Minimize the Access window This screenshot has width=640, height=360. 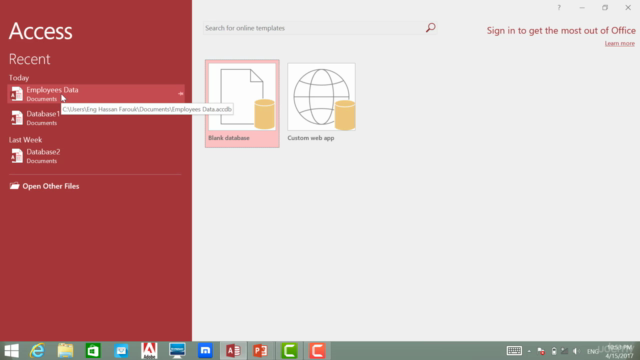582,8
